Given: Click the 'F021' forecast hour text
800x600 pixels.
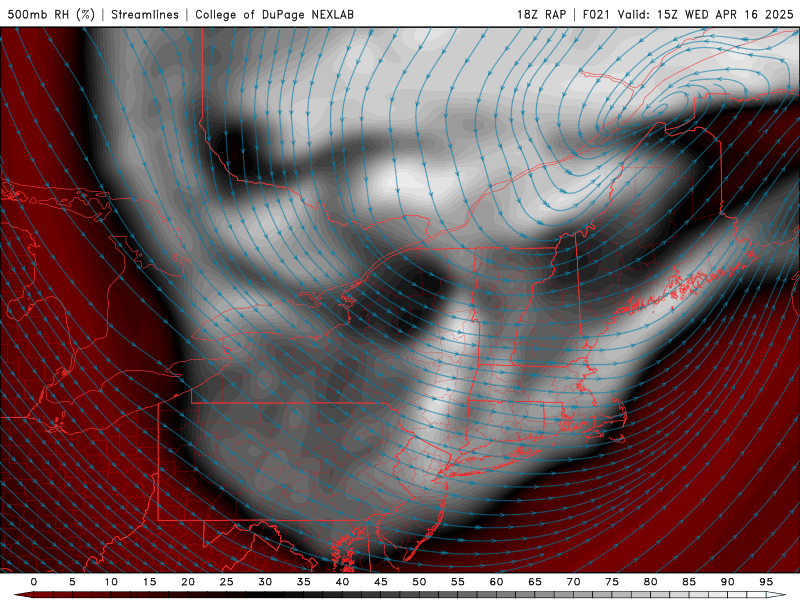Looking at the screenshot, I should (x=596, y=14).
